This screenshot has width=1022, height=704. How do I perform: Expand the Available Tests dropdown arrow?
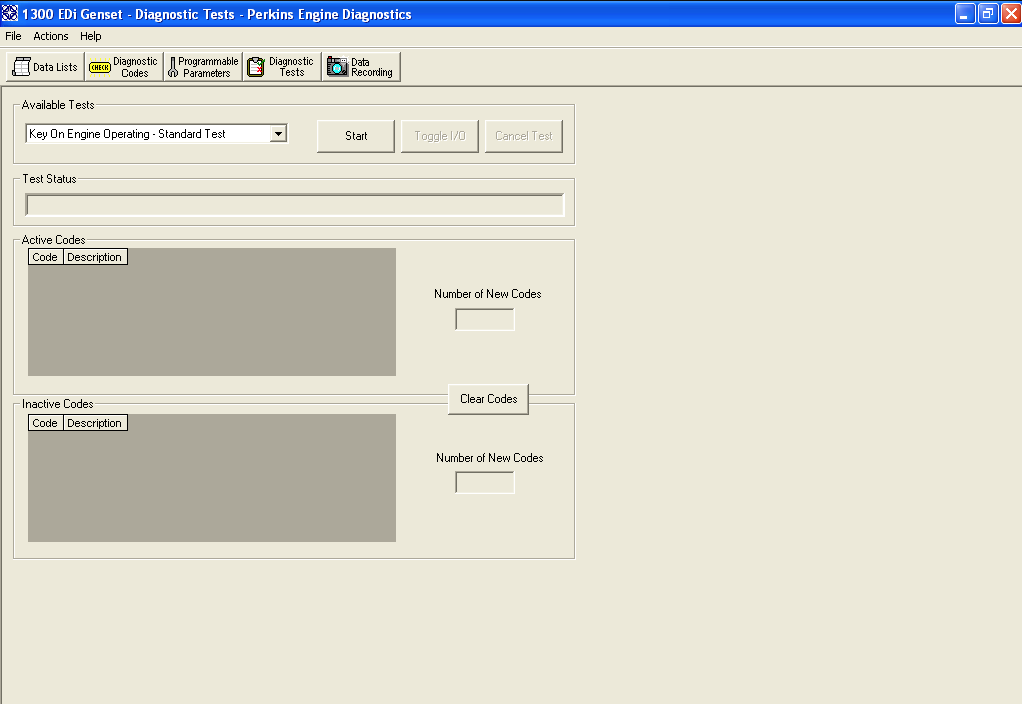tap(278, 134)
